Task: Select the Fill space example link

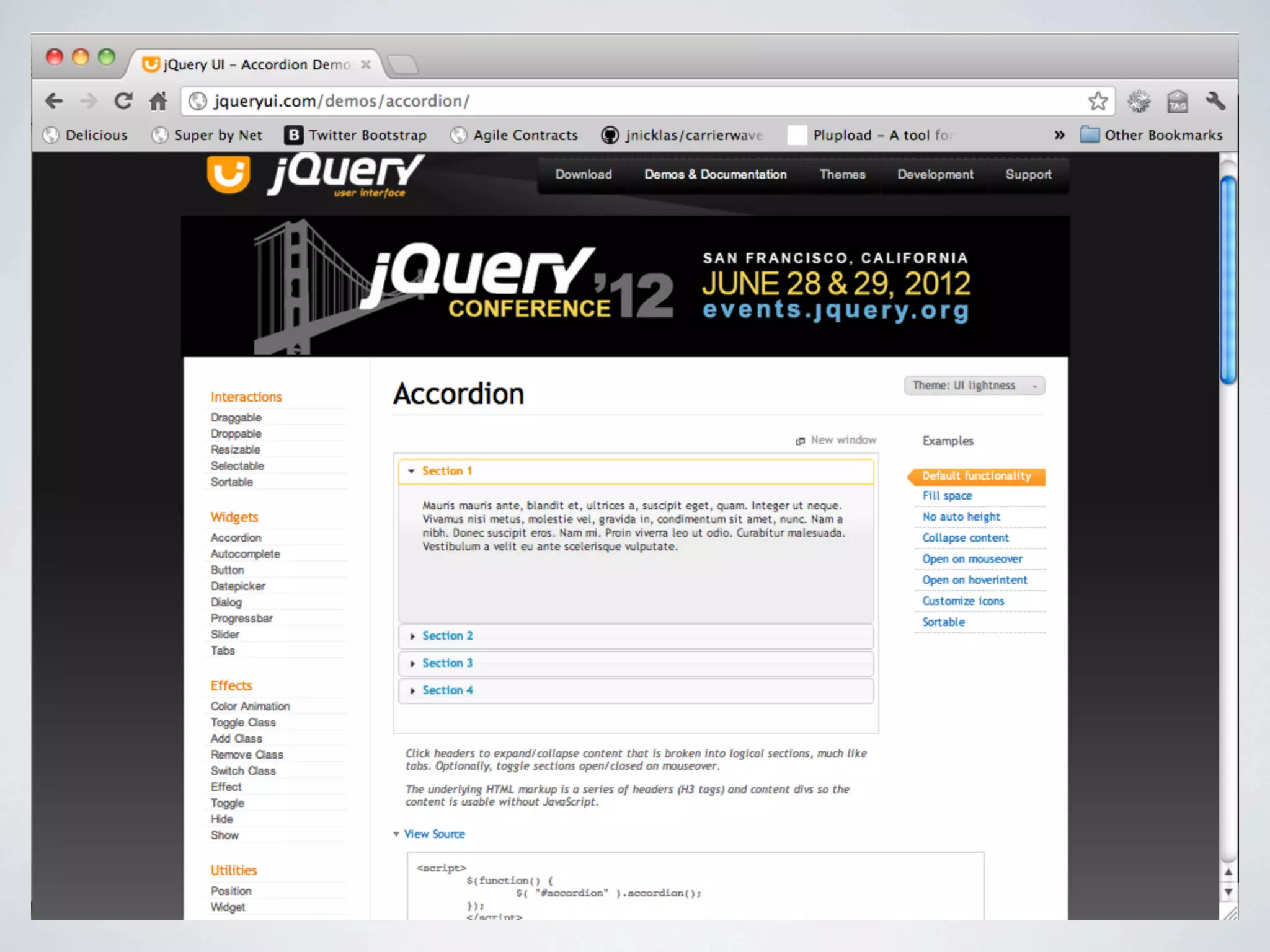Action: coord(947,496)
